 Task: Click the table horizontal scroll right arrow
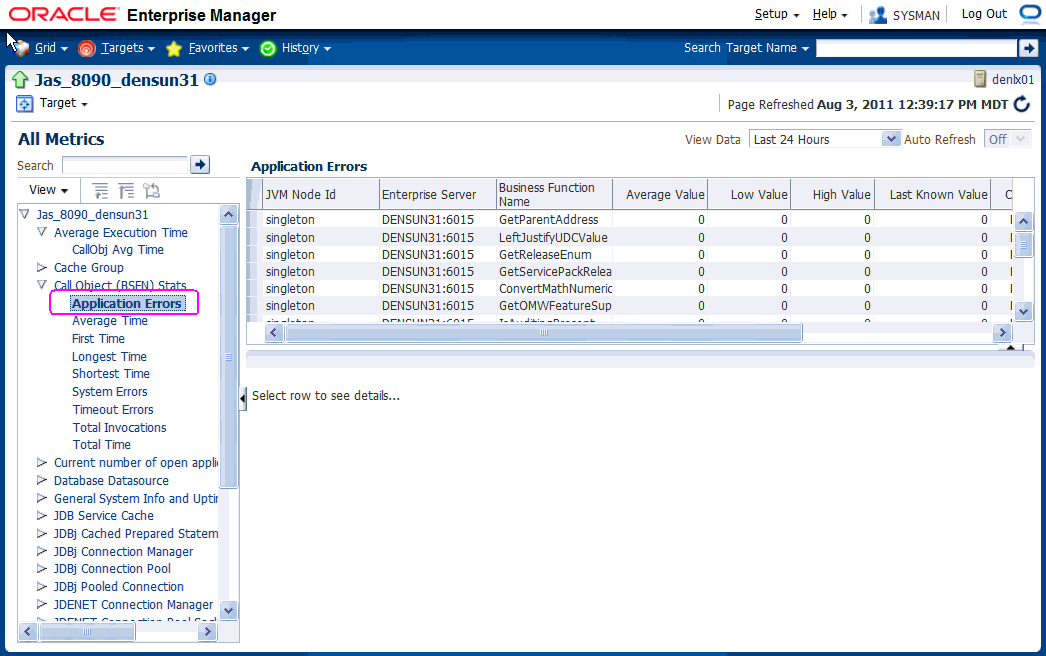1002,332
